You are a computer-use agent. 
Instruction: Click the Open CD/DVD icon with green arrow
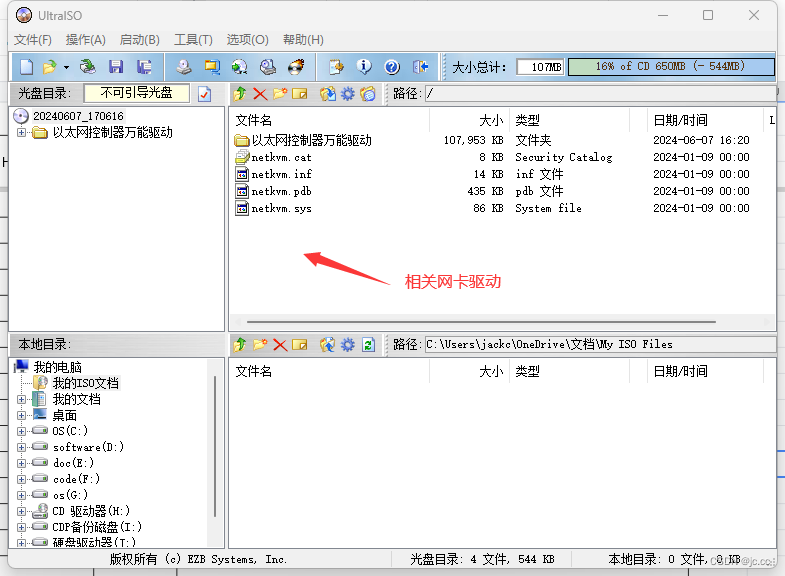click(88, 67)
